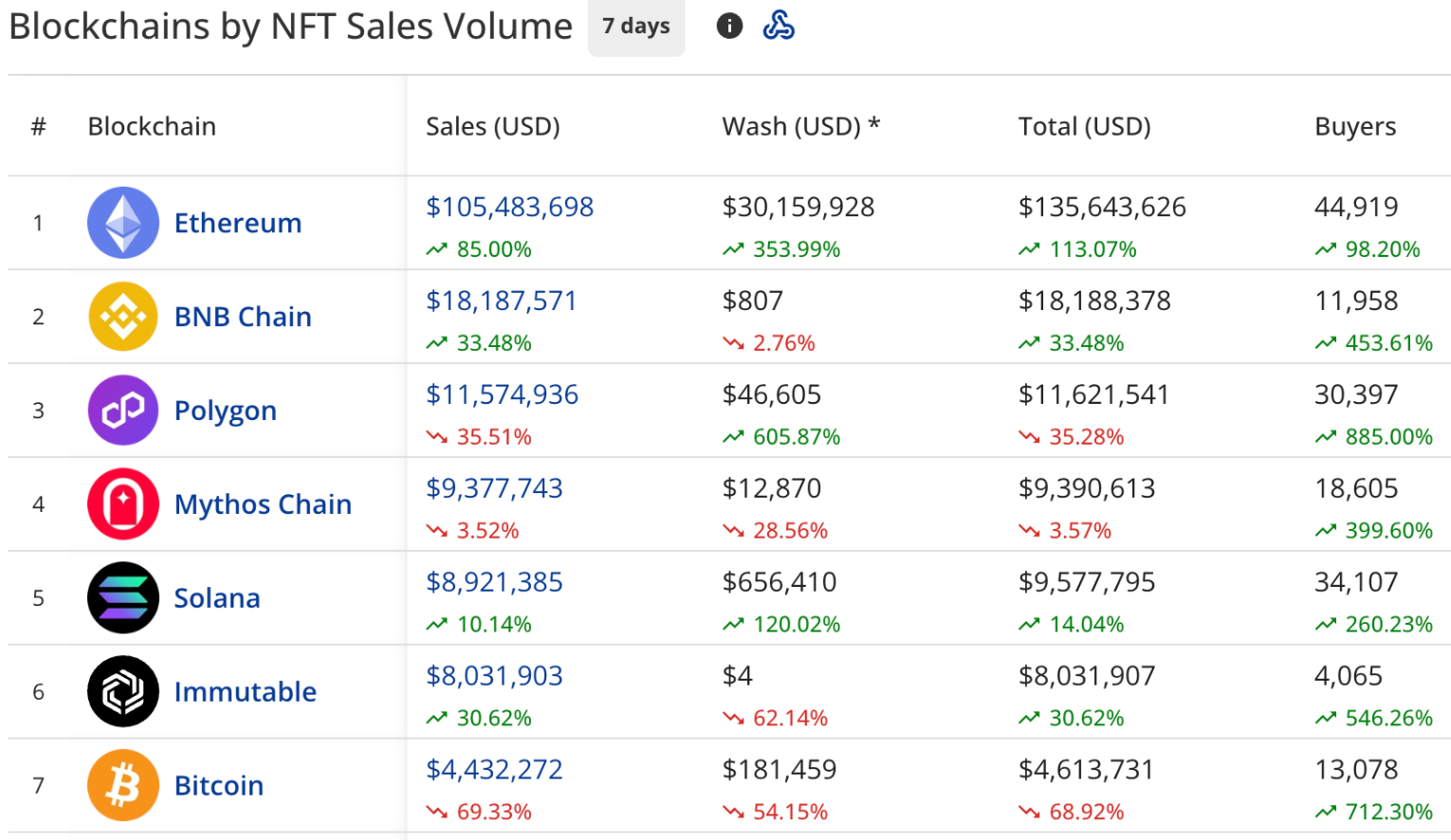This screenshot has height=840, width=1451.
Task: Click Ethereum sales value $105,483,698
Action: tap(510, 207)
